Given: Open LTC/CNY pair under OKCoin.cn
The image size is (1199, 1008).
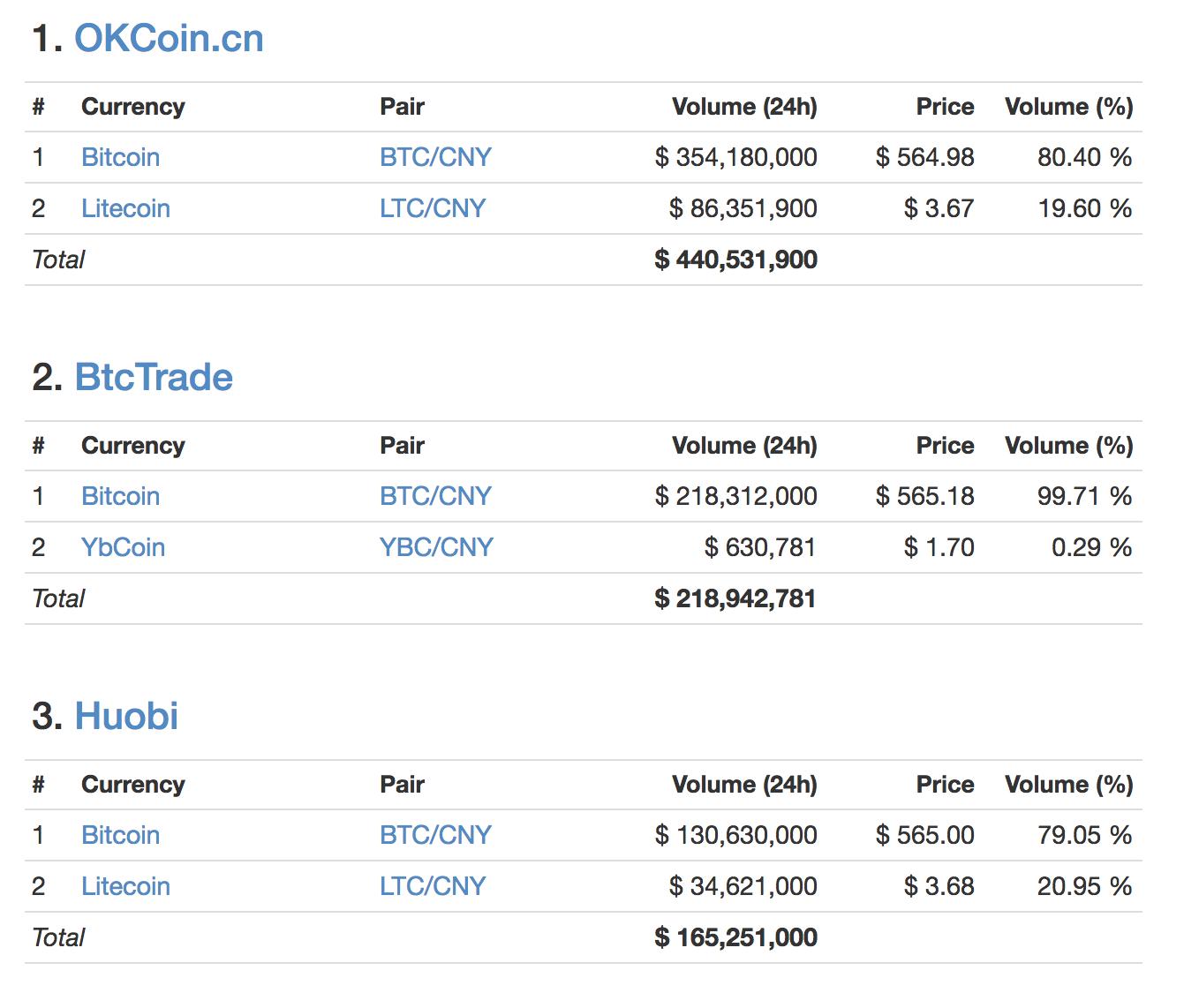Looking at the screenshot, I should click(433, 208).
